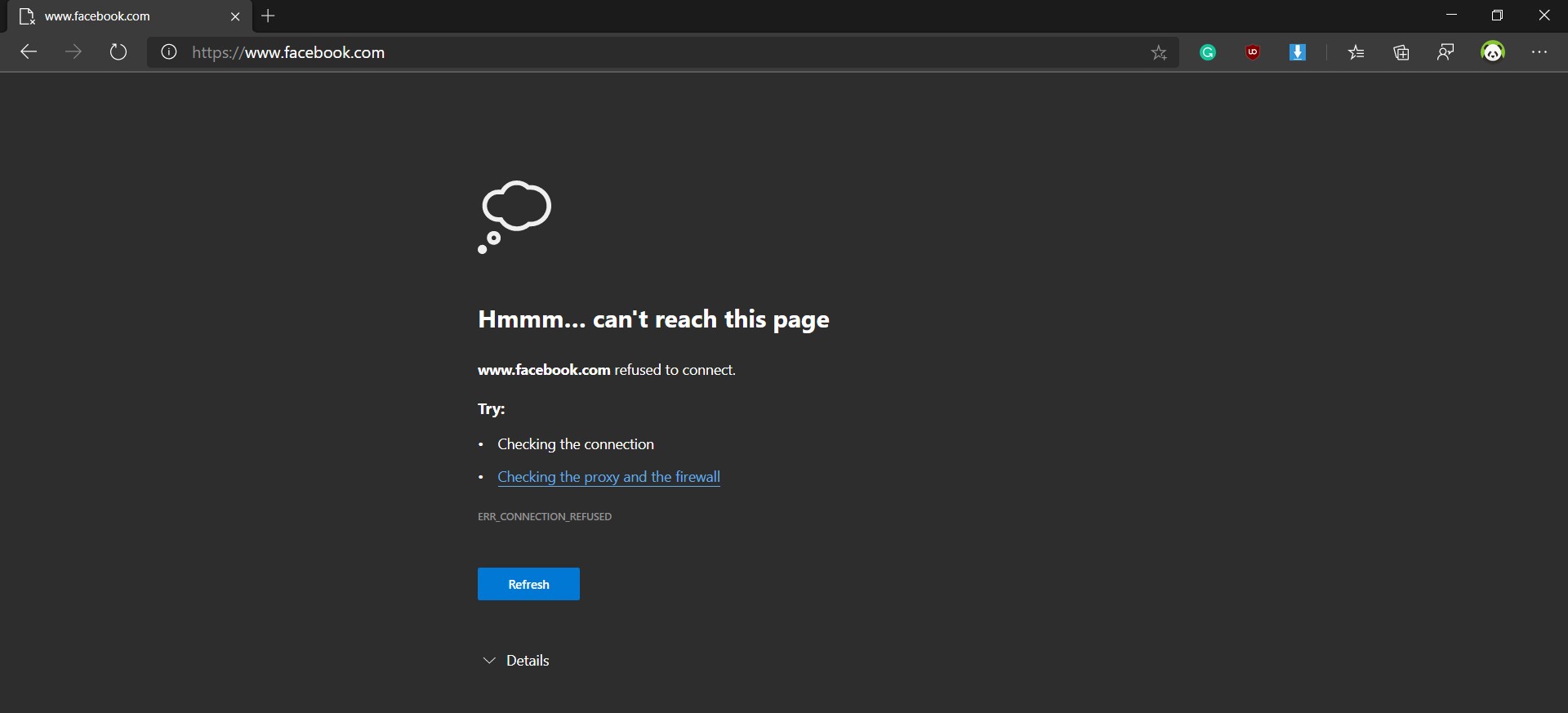Select the www.facebook.com tab

pyautogui.click(x=130, y=16)
